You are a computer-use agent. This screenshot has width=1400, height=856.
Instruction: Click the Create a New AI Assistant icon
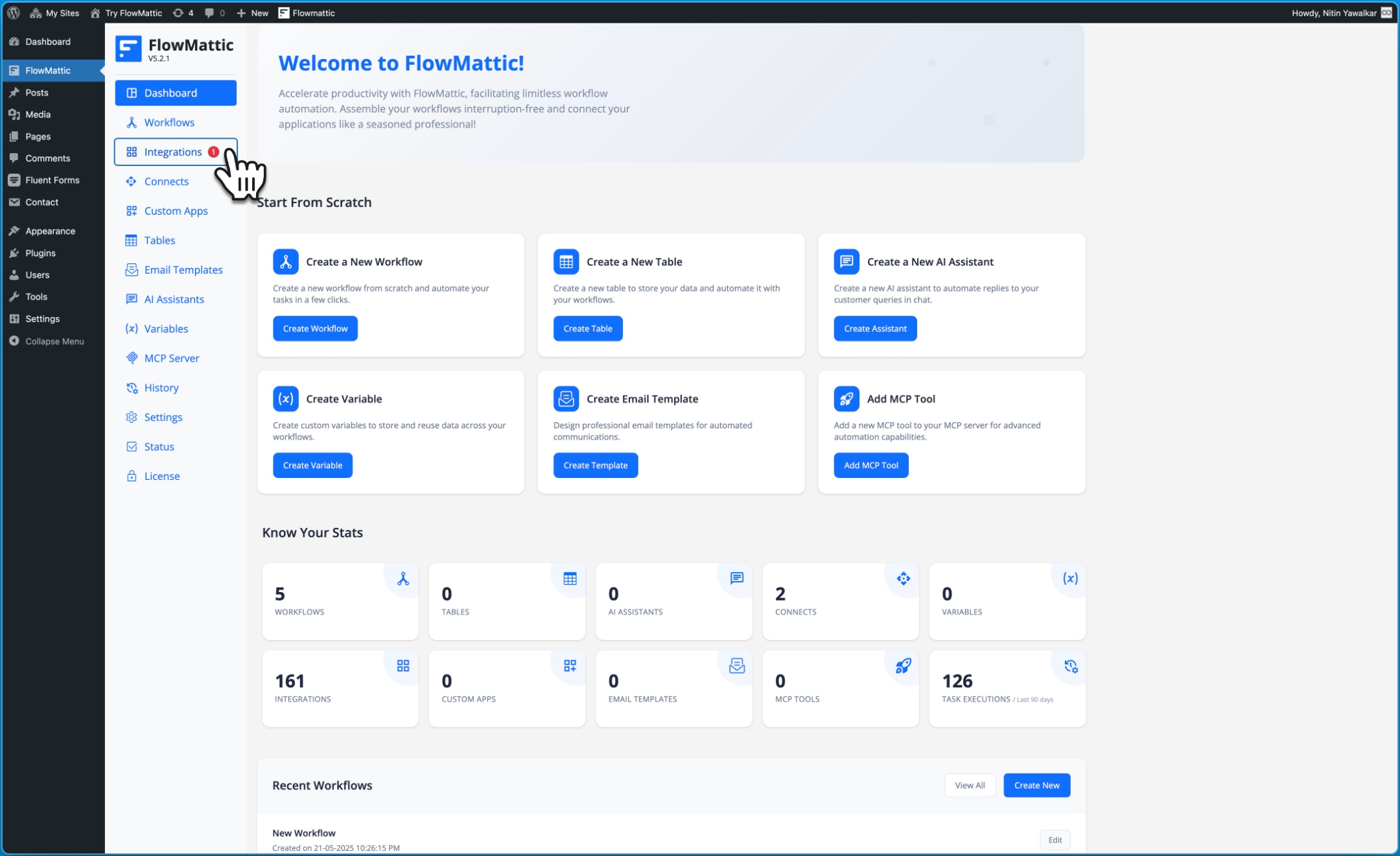click(x=846, y=261)
